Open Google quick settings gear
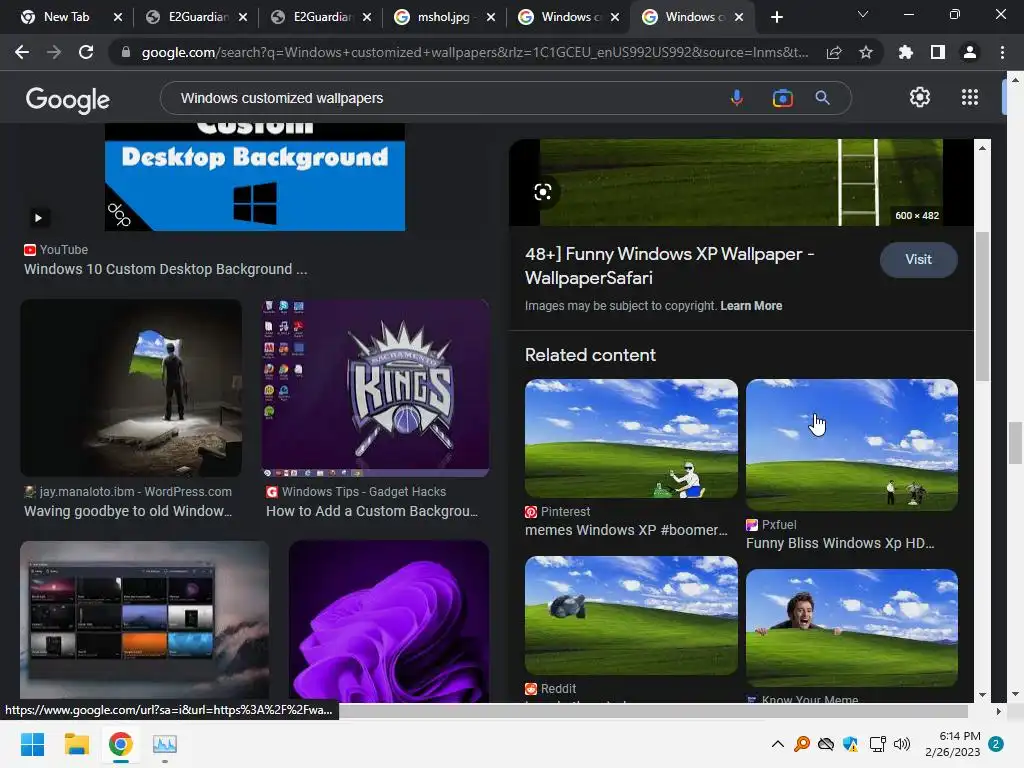1024x768 pixels. (x=920, y=97)
